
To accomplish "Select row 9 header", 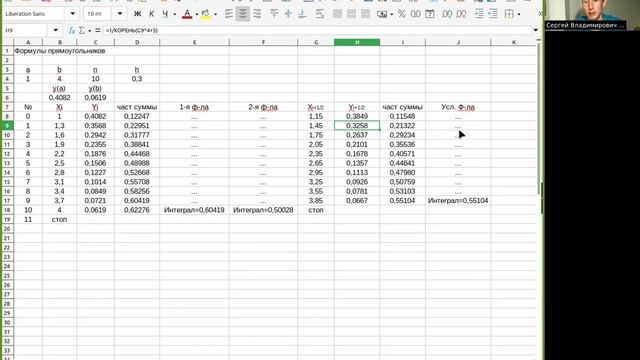I will [7, 126].
